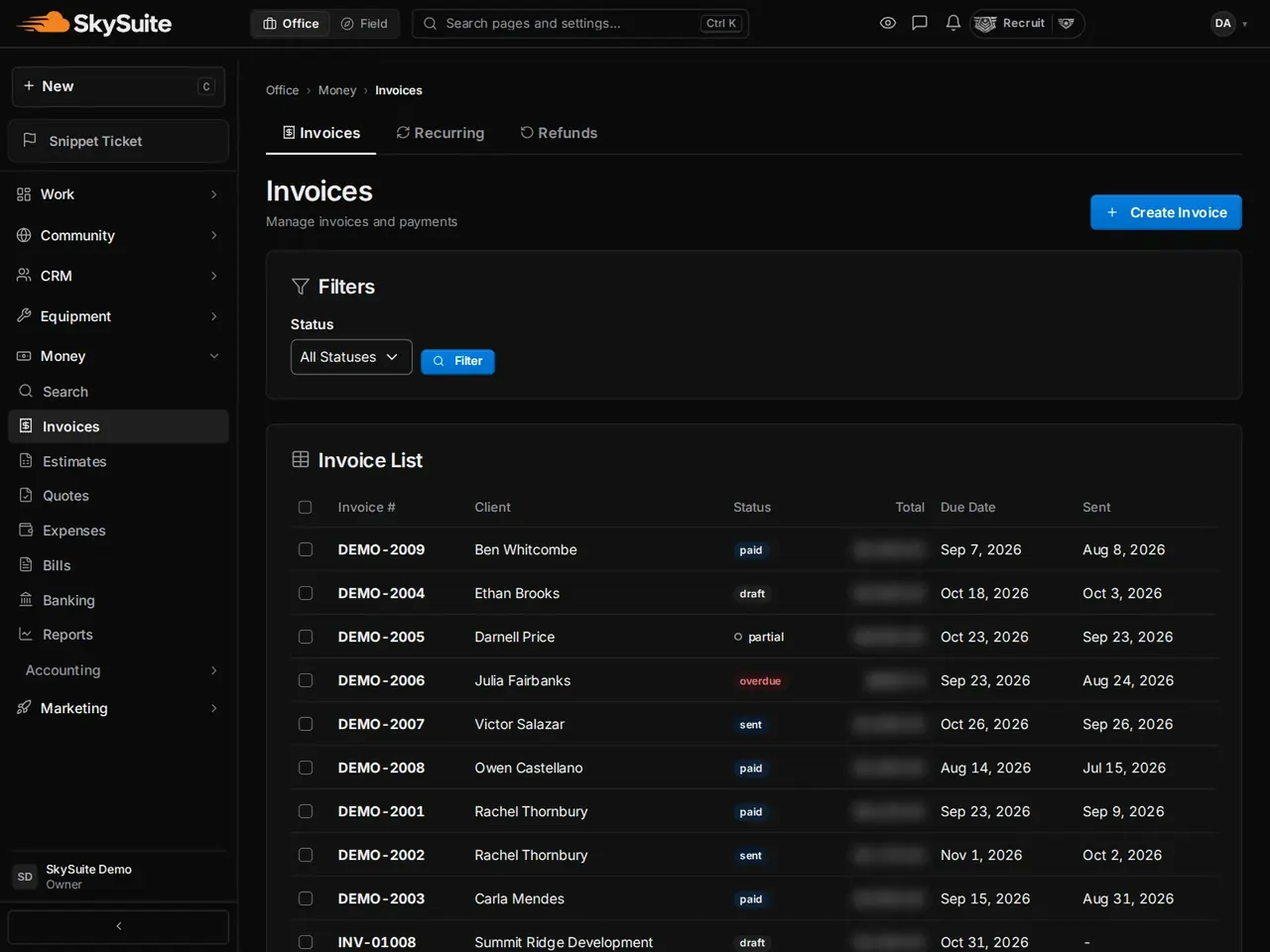
Task: Select the Office mode tab
Action: click(x=292, y=24)
